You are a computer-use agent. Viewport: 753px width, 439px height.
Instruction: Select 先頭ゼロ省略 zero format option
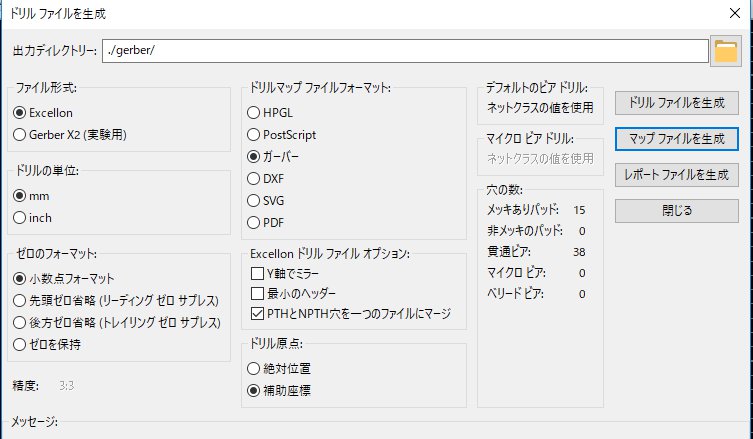(20, 300)
